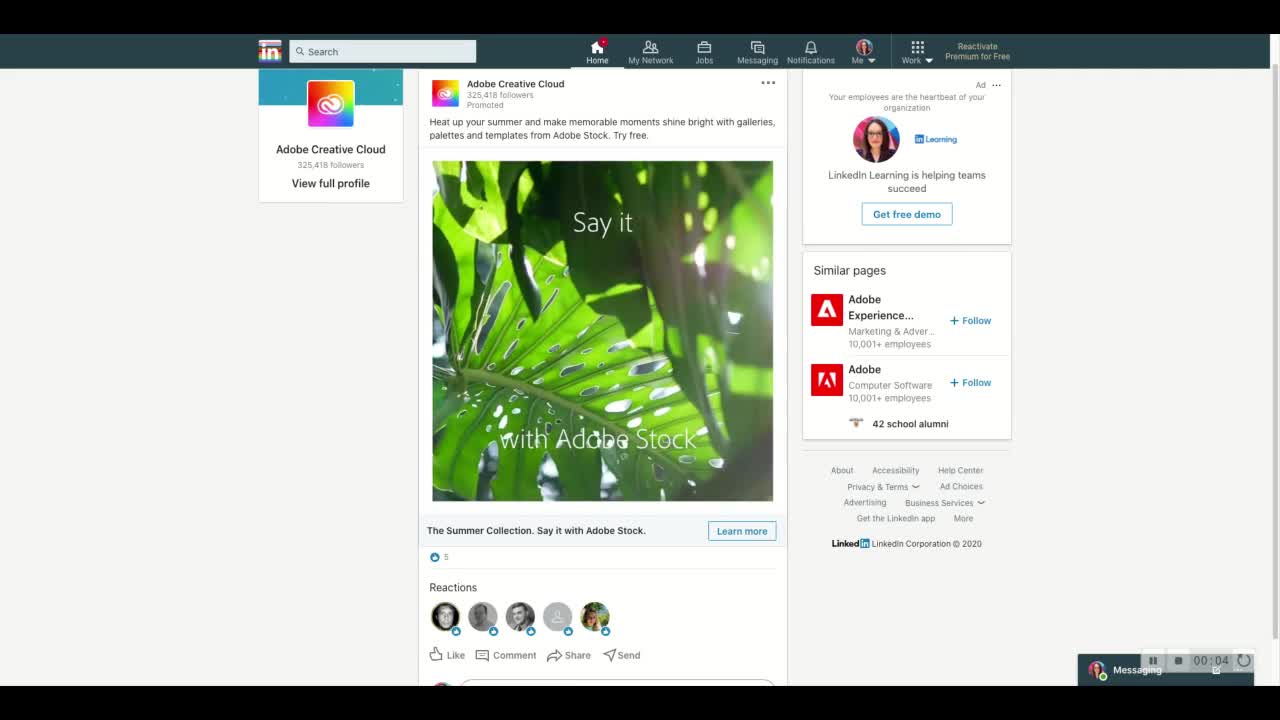Open the Ad Choices footer link

point(961,487)
